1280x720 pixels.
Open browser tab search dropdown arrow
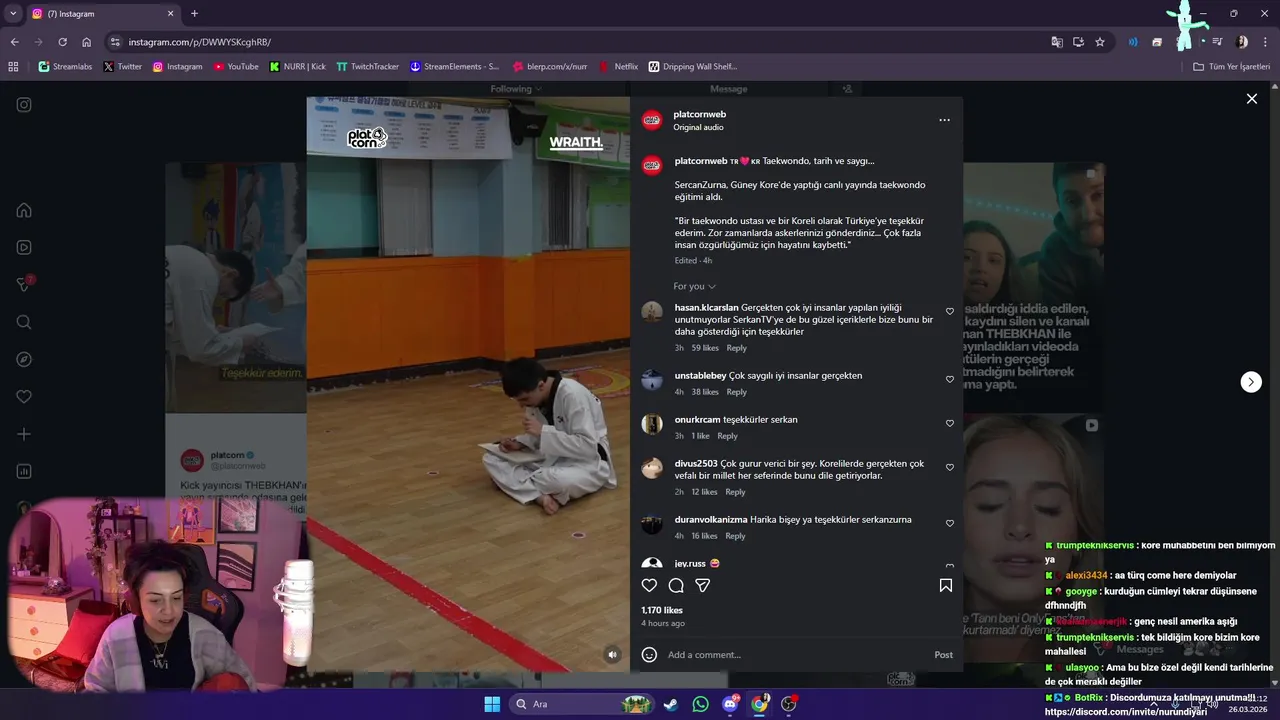point(13,14)
